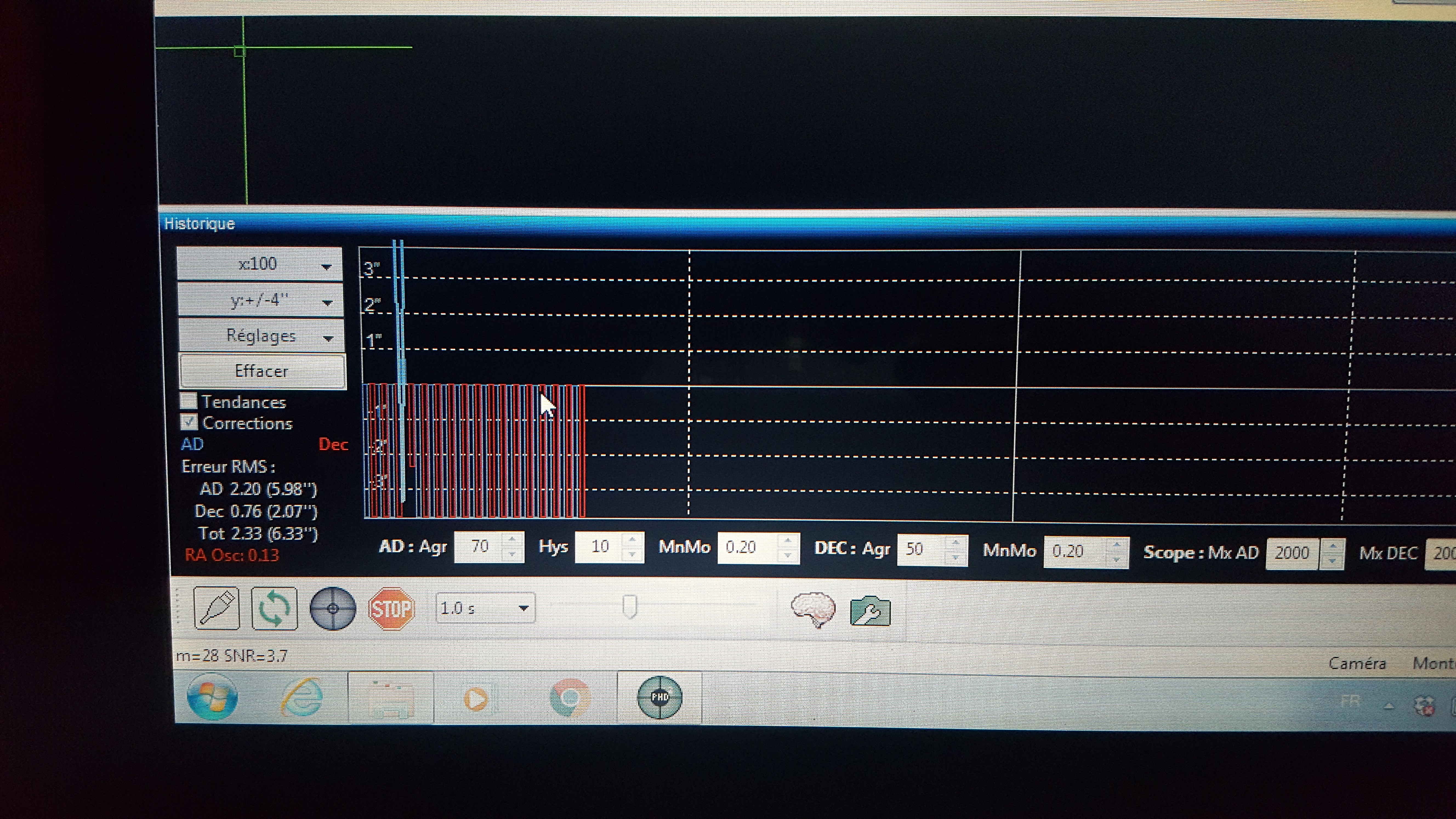
Task: Click the USB connect equipment icon
Action: pos(217,608)
